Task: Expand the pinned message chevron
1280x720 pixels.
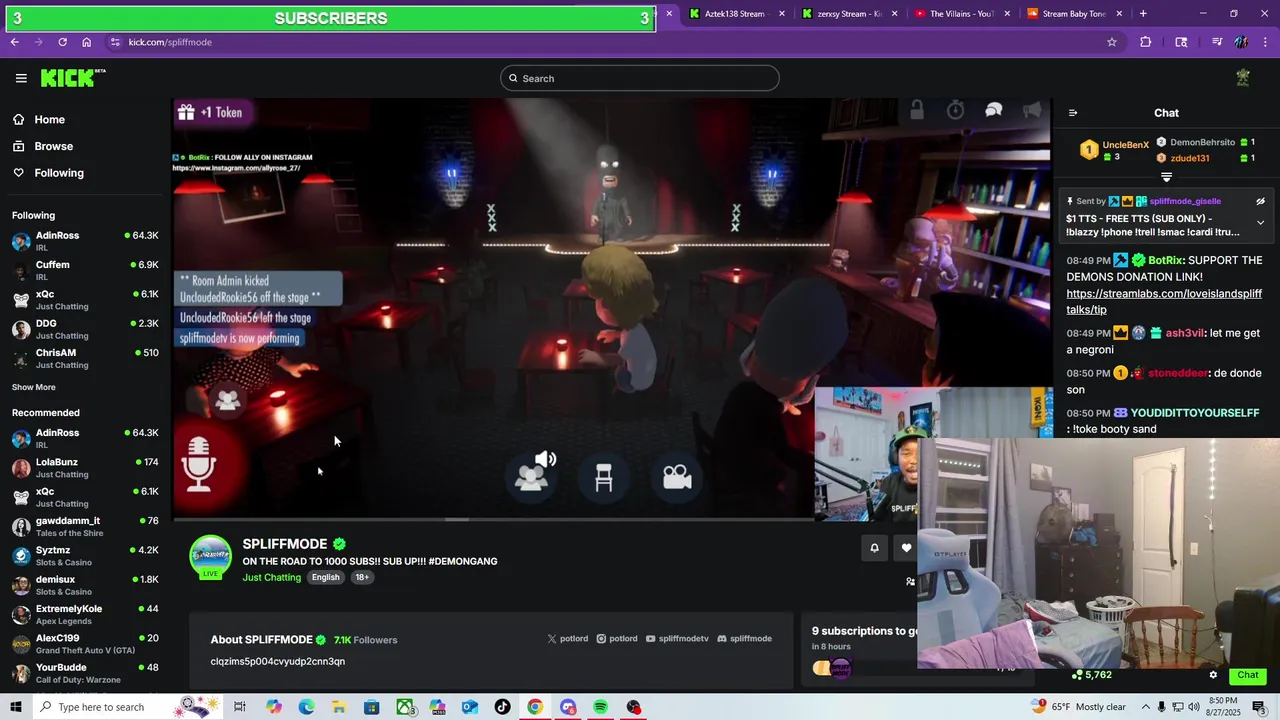Action: pyautogui.click(x=1260, y=223)
